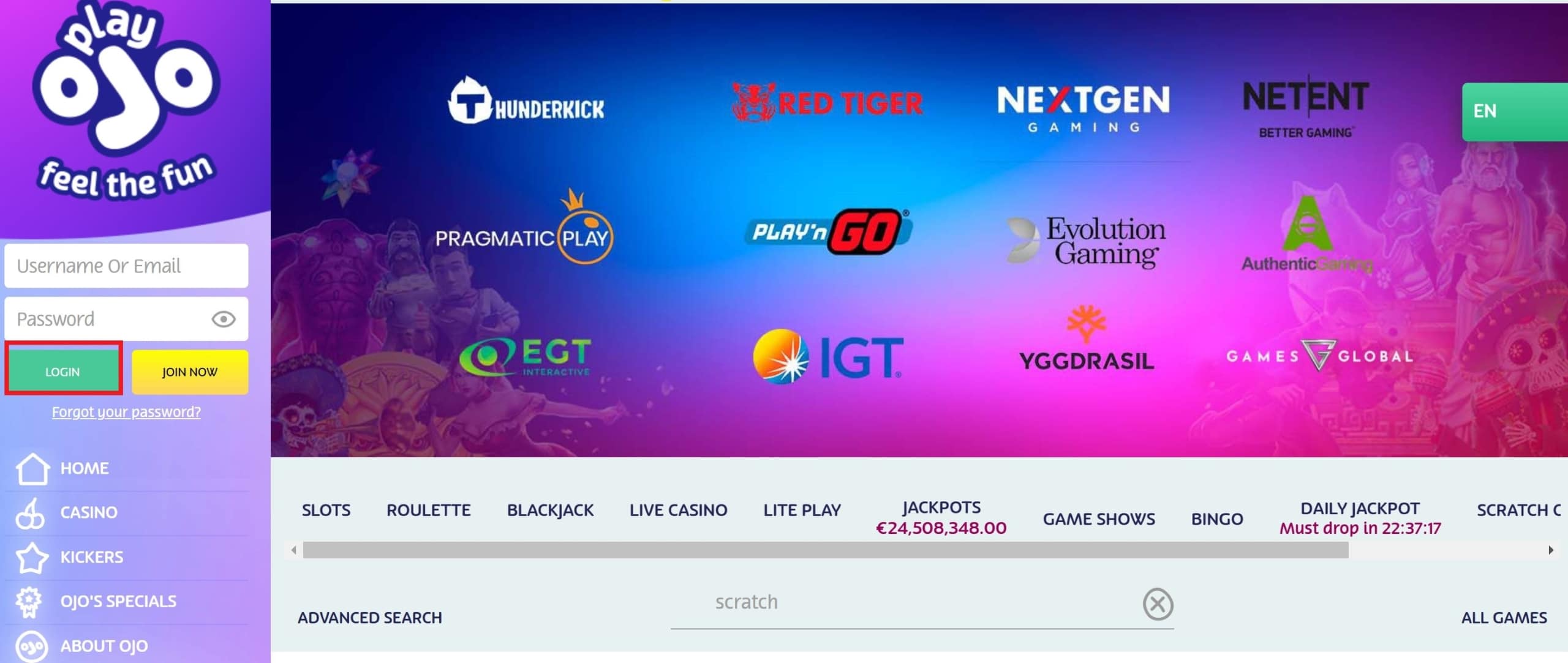The height and width of the screenshot is (663, 1568).
Task: Click the Kickers section icon
Action: 29,556
